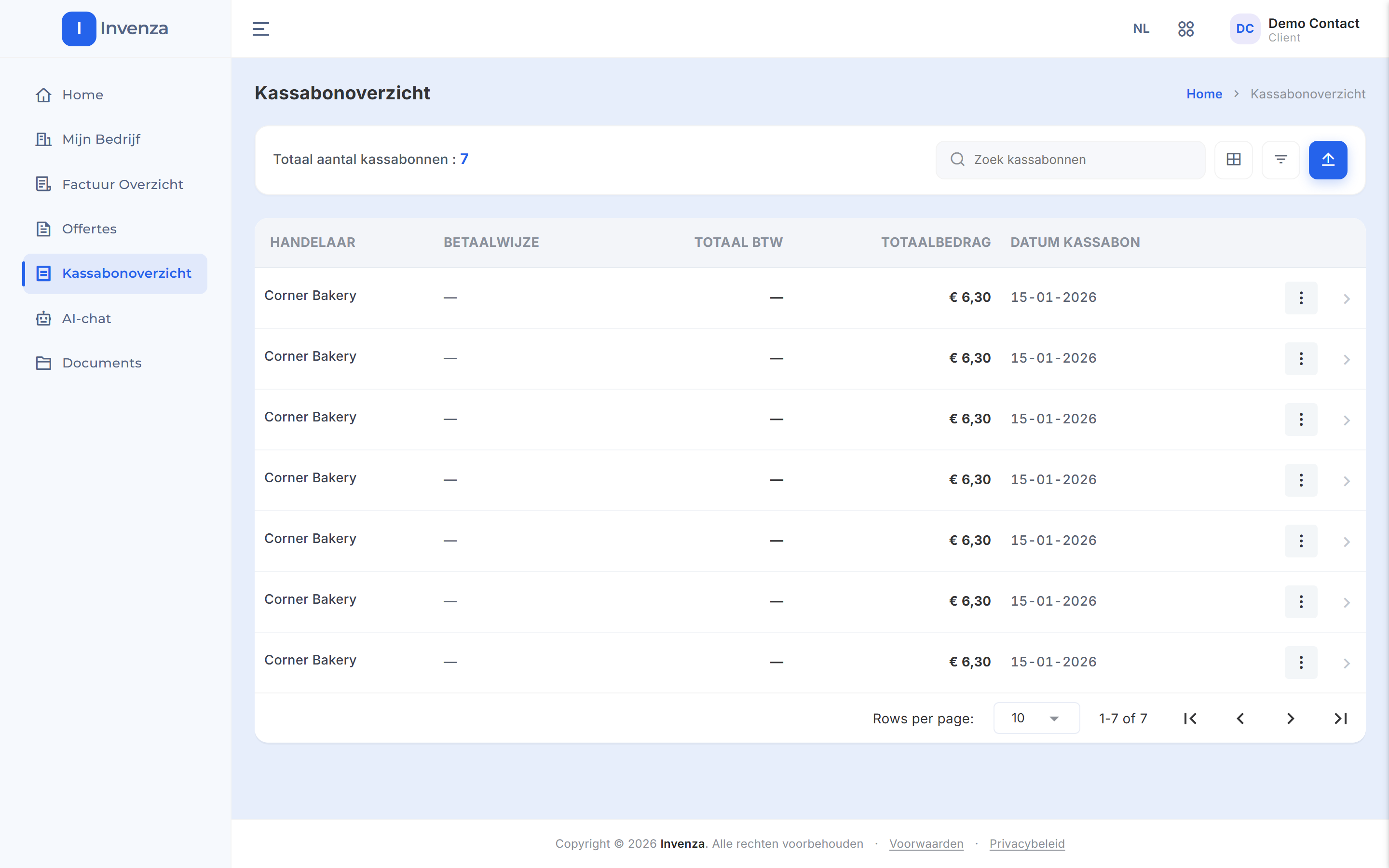Open Offertes in the sidebar
This screenshot has height=868, width=1389.
pos(115,229)
